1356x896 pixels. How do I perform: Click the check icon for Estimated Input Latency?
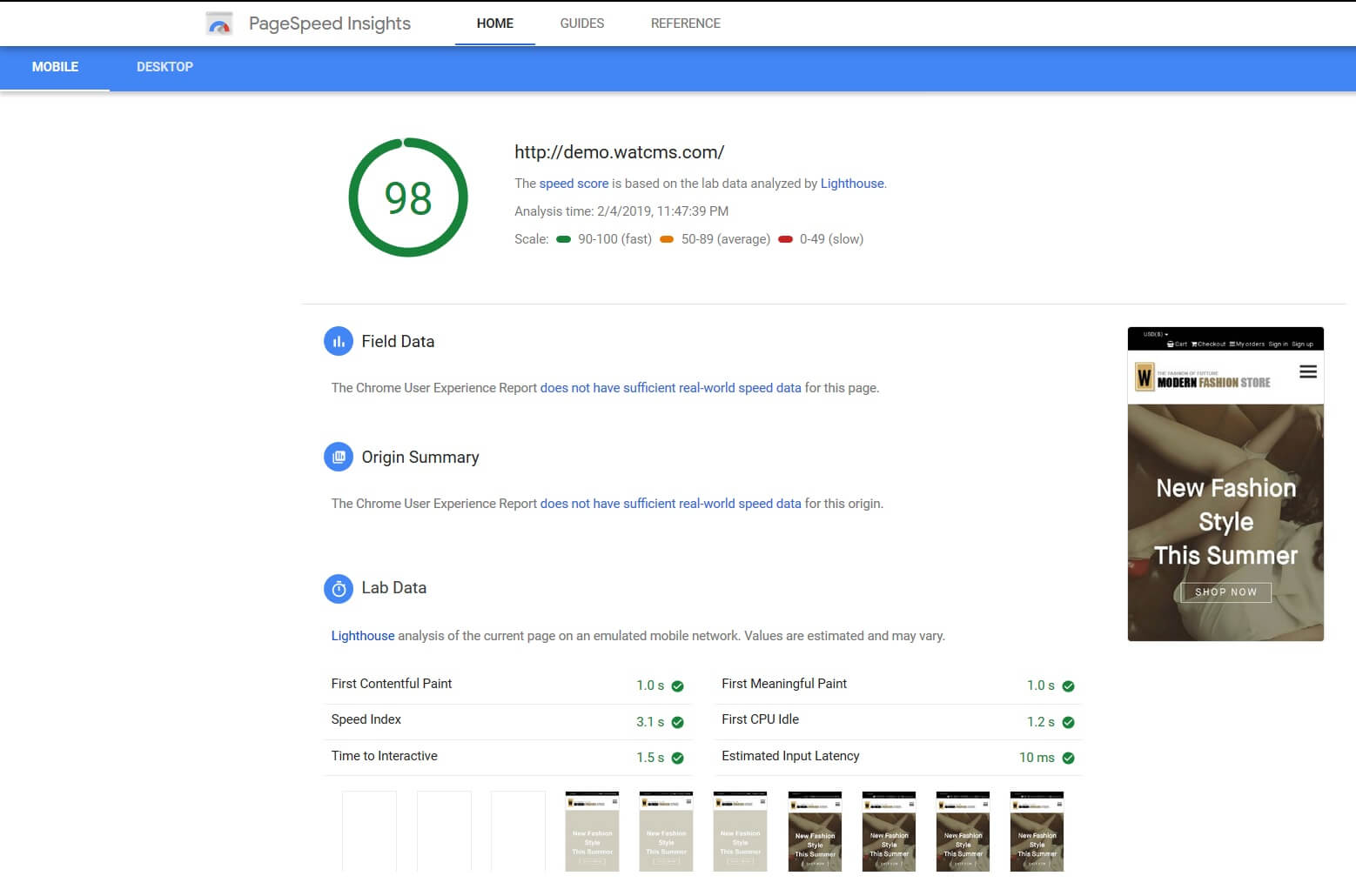tap(1068, 758)
